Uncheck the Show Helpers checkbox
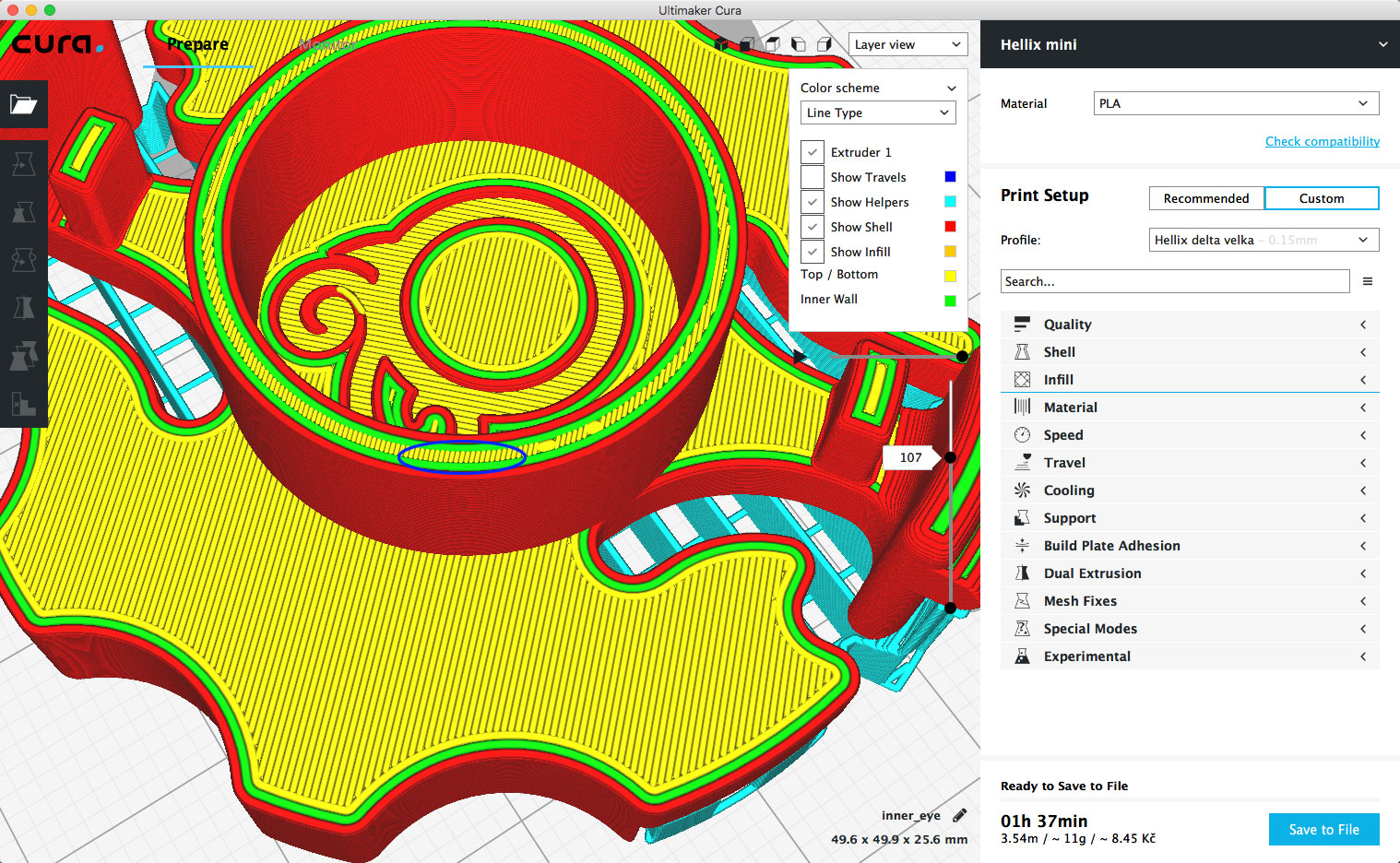The height and width of the screenshot is (863, 1400). coord(813,202)
